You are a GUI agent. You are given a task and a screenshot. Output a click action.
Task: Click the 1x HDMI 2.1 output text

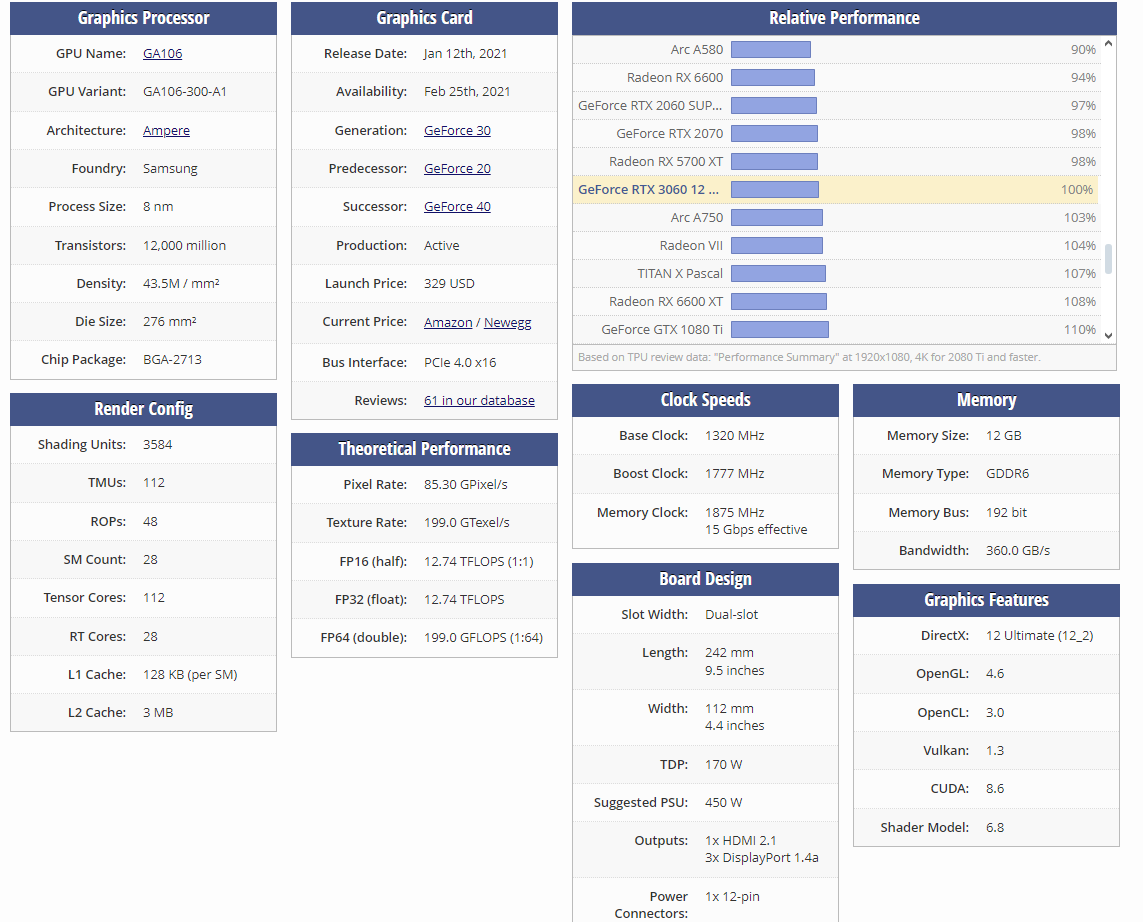(741, 841)
